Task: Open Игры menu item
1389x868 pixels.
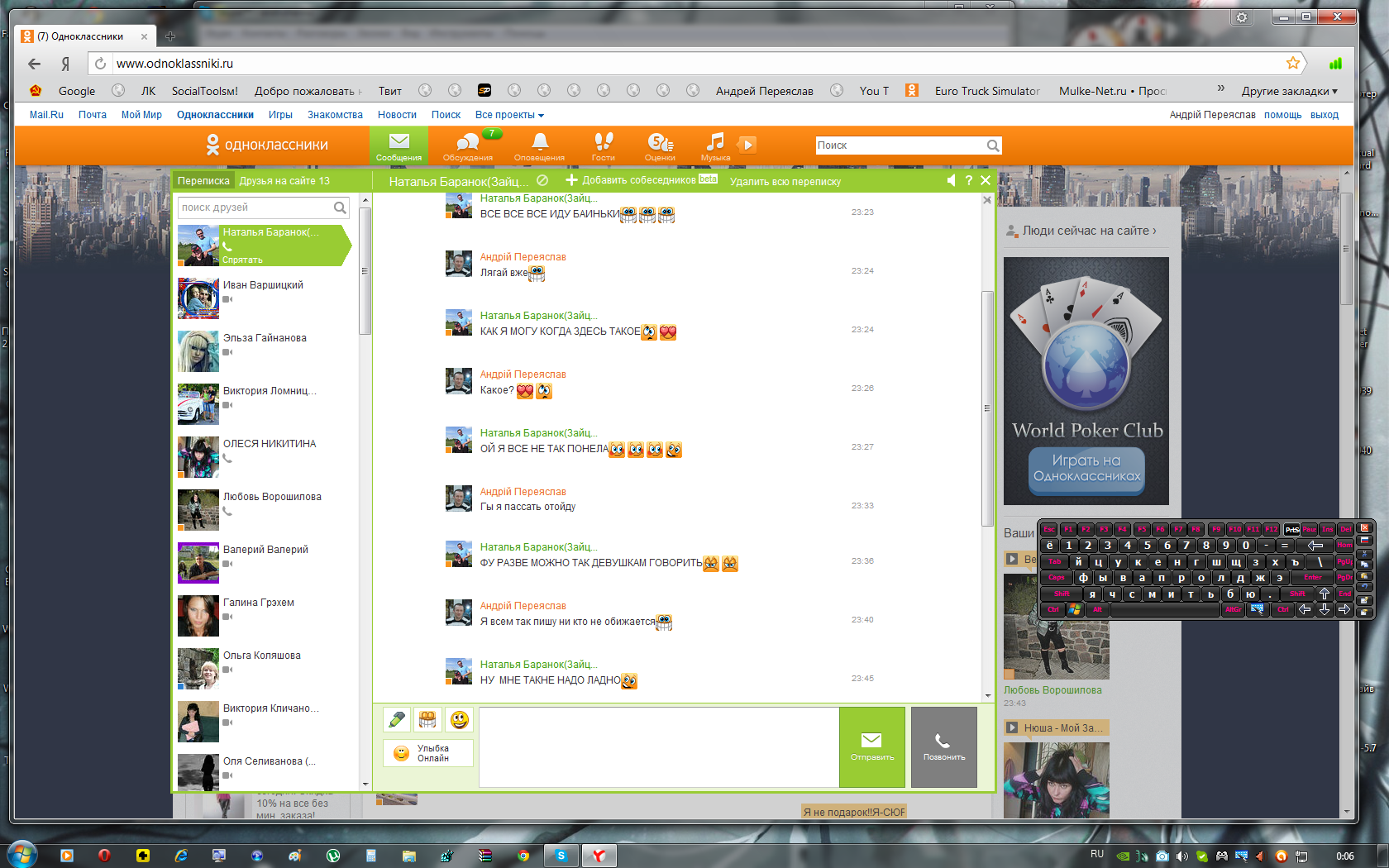Action: 280,115
